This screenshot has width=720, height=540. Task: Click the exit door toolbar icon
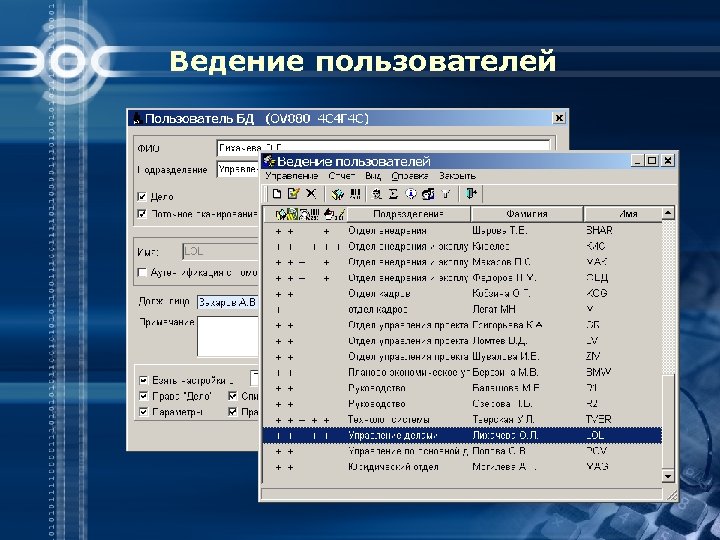[472, 194]
